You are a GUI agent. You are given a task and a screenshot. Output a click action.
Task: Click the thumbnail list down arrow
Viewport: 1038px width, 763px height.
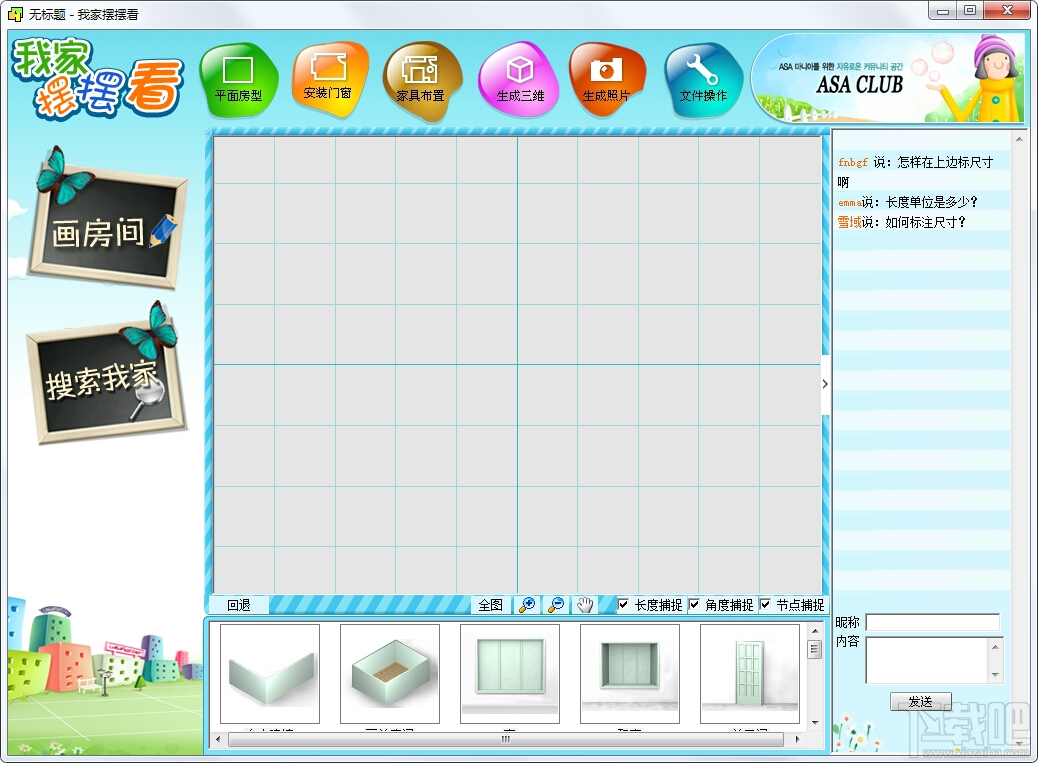click(x=815, y=723)
